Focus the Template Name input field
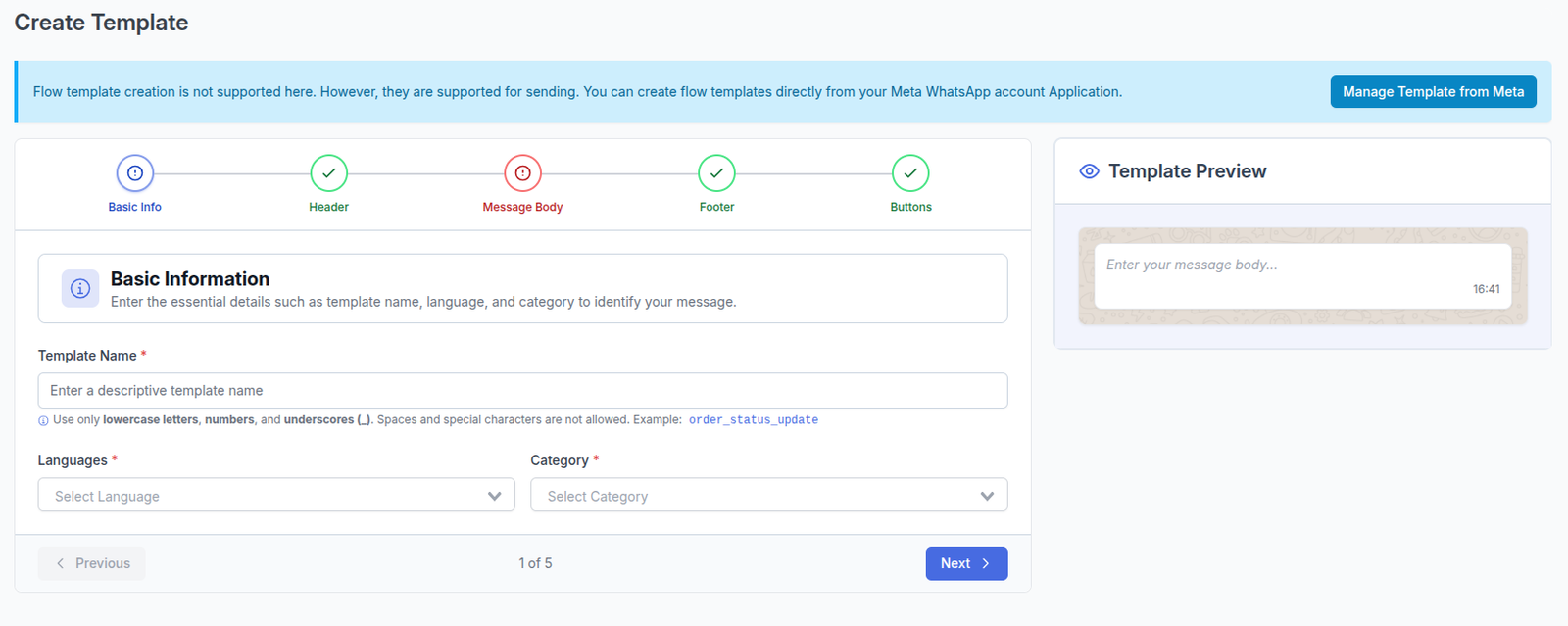 522,390
